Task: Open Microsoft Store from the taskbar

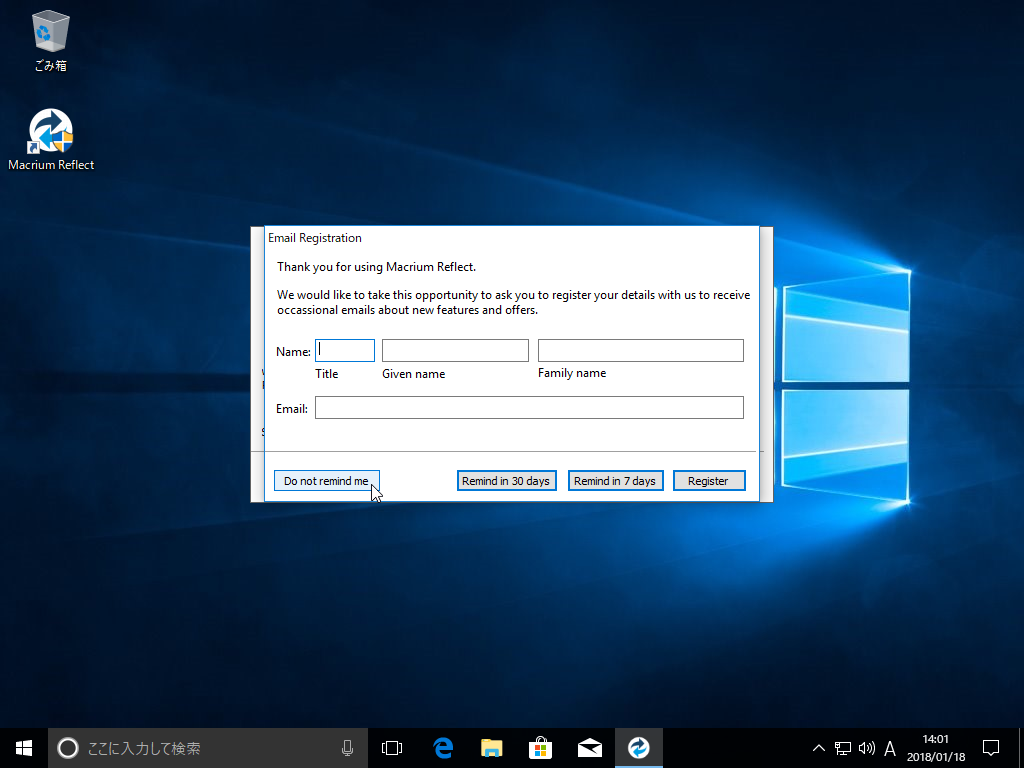Action: [541, 748]
